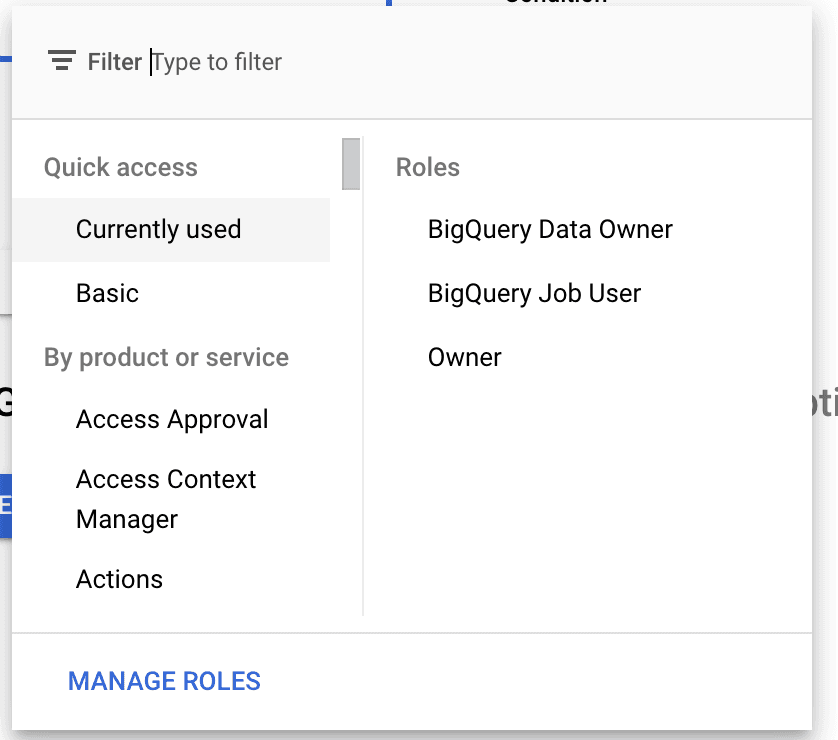Click the category list scrollbar thumb
Viewport: 838px width, 740px height.
click(x=351, y=164)
